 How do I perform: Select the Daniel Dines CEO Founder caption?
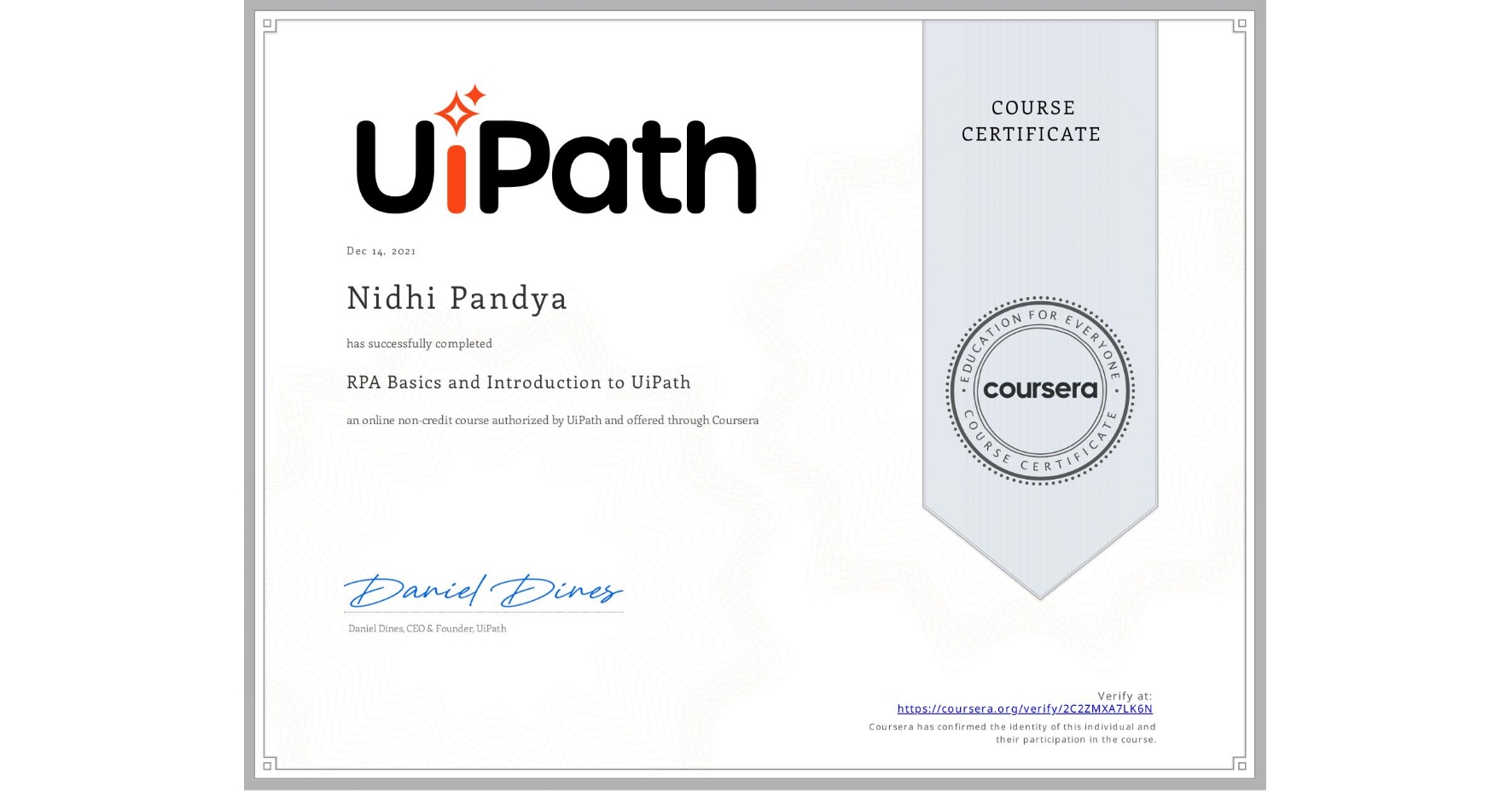pyautogui.click(x=426, y=628)
